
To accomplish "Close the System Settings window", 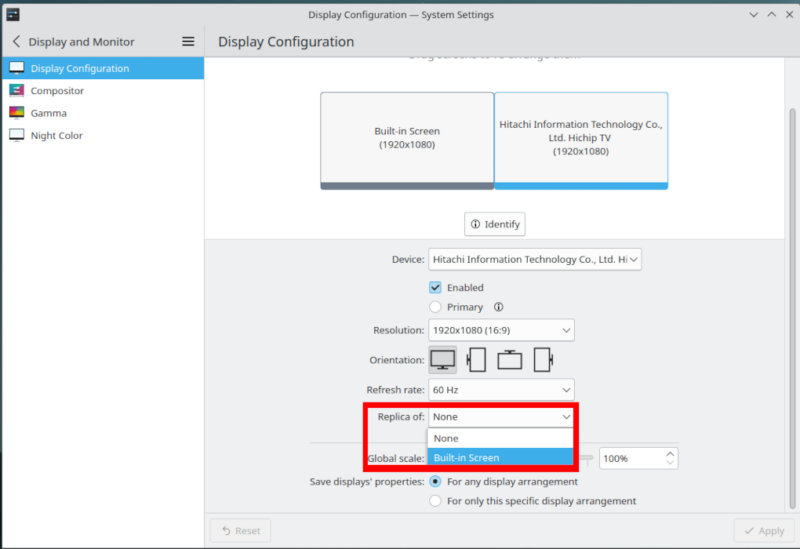I will pyautogui.click(x=789, y=15).
